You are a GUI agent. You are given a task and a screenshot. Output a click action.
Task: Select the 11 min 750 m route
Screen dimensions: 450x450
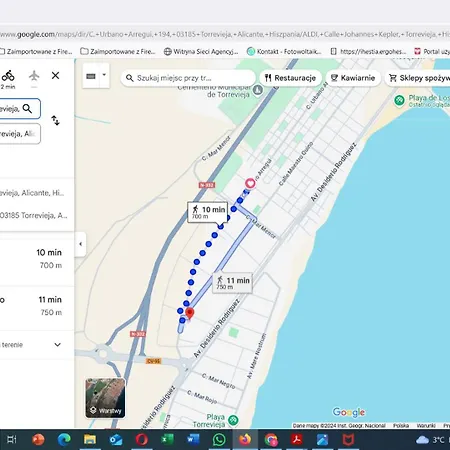click(37, 306)
